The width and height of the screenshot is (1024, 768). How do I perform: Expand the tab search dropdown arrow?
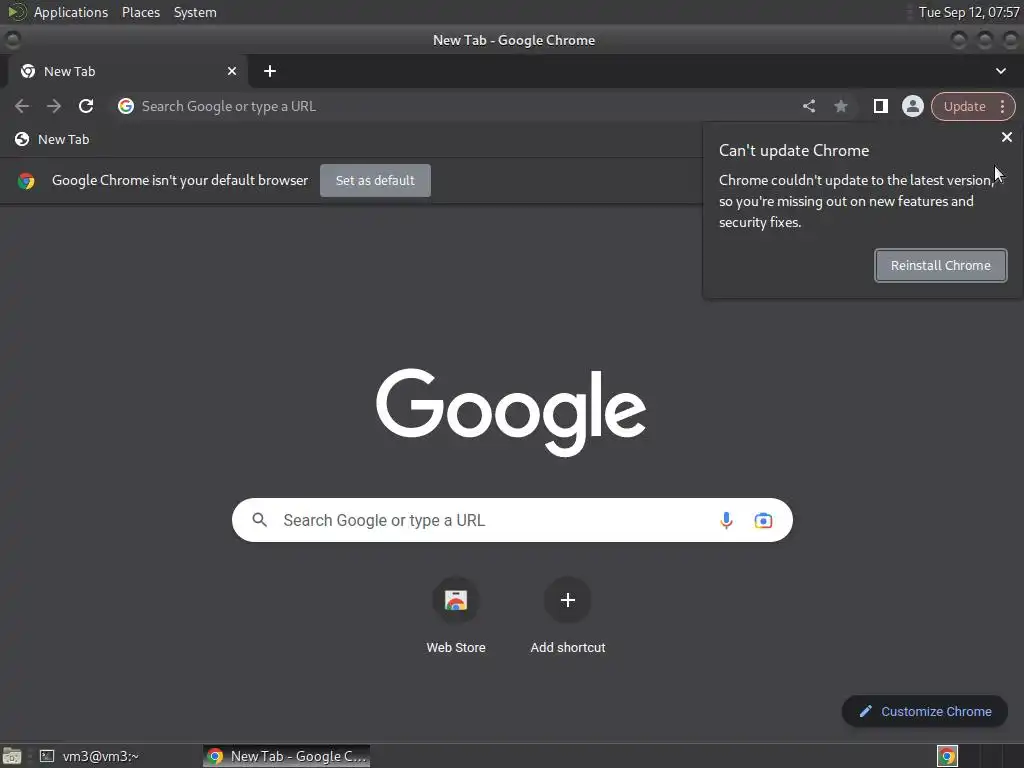pos(1000,71)
